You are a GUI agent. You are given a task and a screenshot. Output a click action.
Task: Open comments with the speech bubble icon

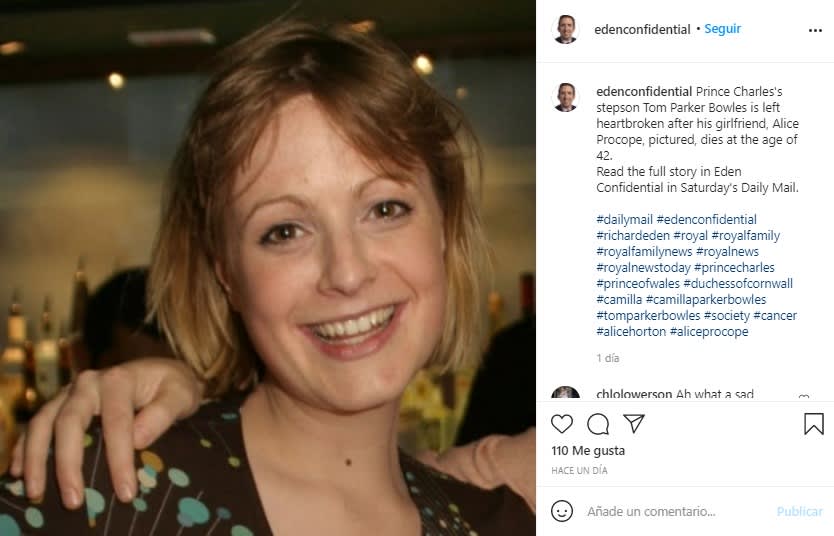click(x=598, y=424)
